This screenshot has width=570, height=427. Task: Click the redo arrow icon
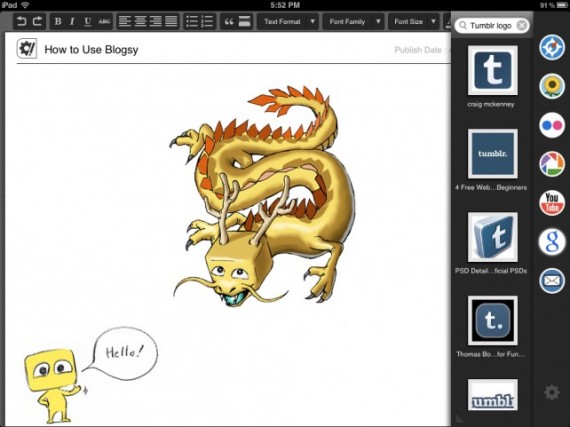pyautogui.click(x=37, y=21)
